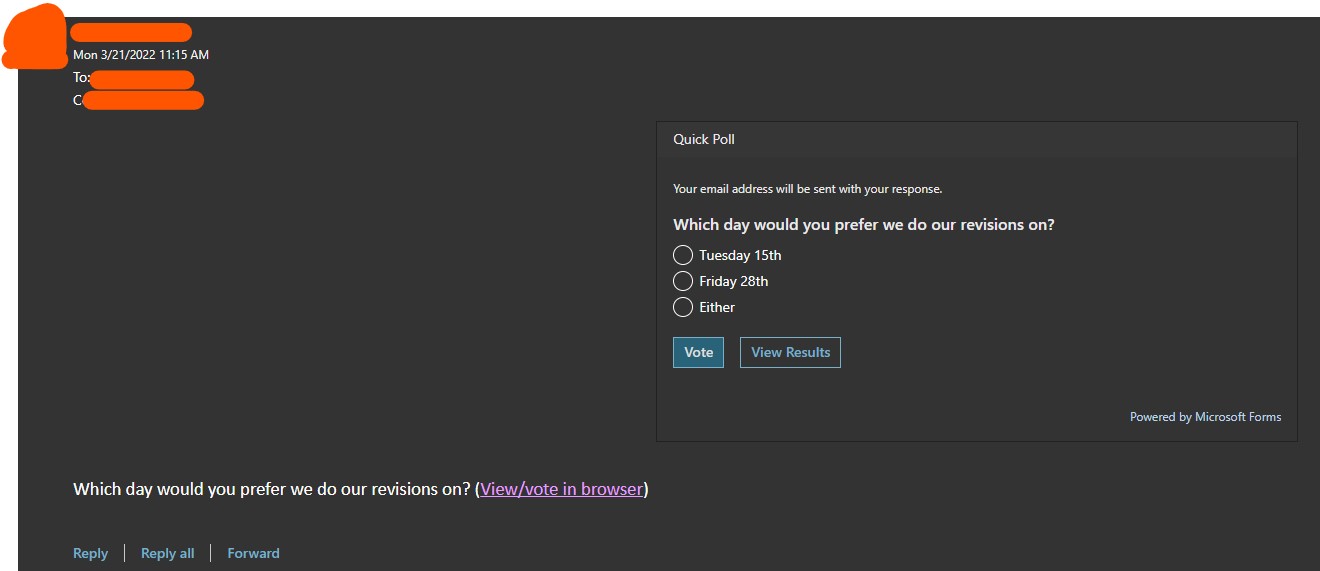Click the redacted To recipient

point(141,79)
